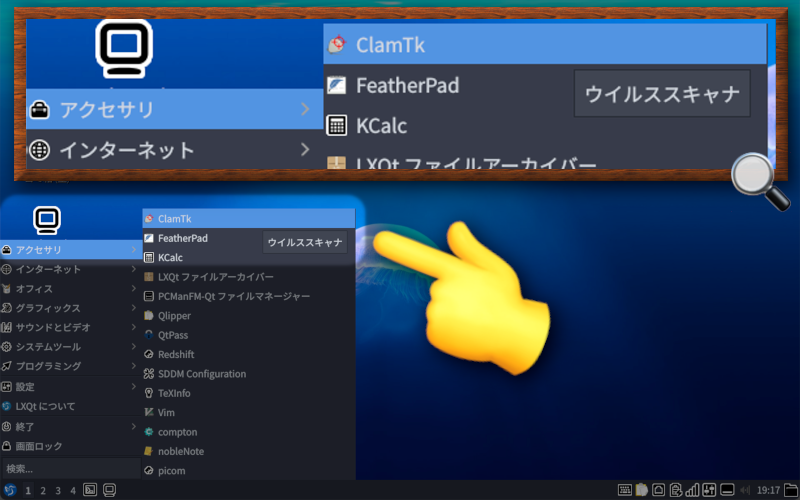This screenshot has width=800, height=500.
Task: Click the Vim icon in the Accessories list
Action: pyautogui.click(x=149, y=413)
